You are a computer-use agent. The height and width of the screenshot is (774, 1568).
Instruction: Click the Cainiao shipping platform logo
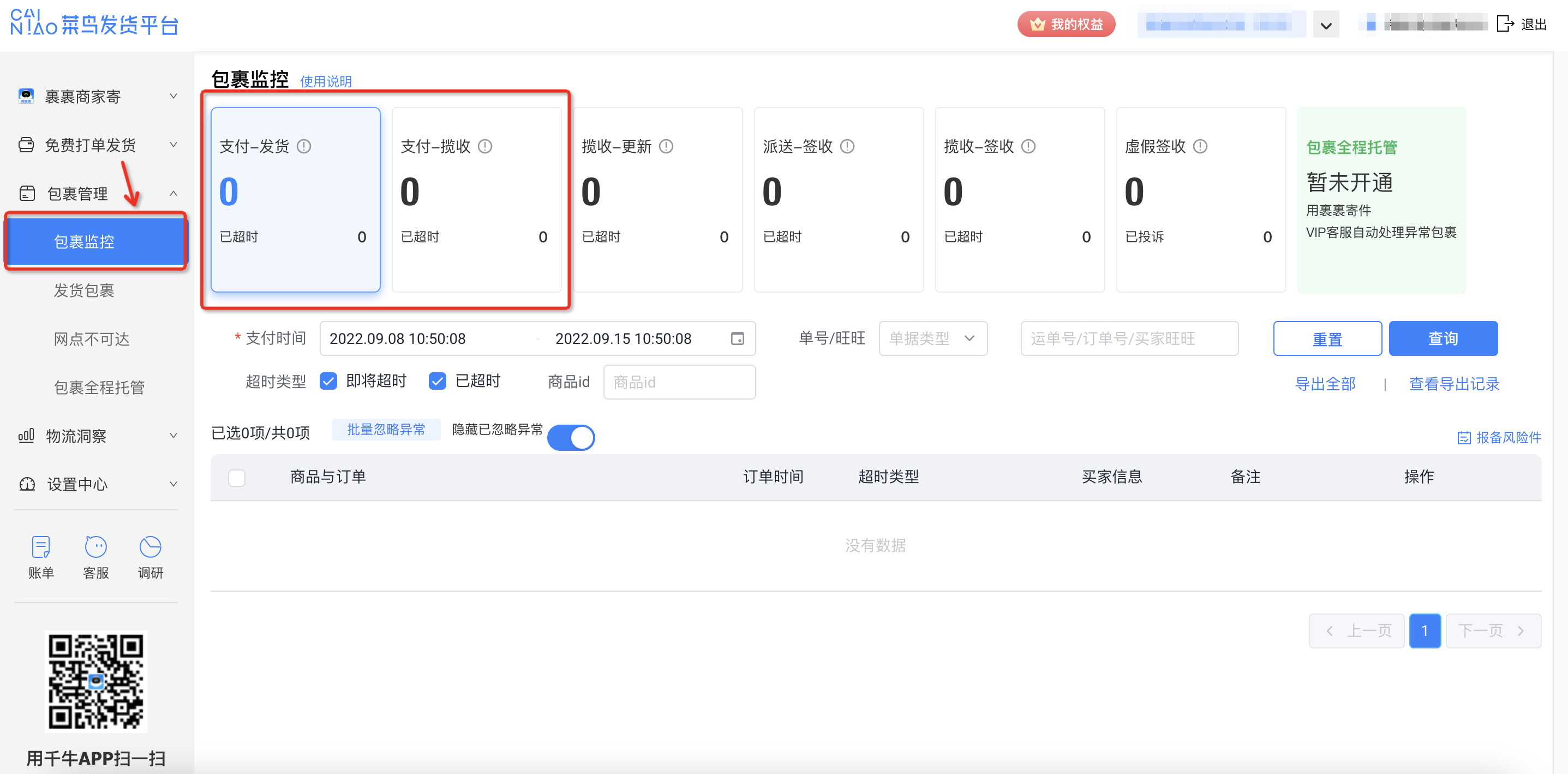click(94, 23)
